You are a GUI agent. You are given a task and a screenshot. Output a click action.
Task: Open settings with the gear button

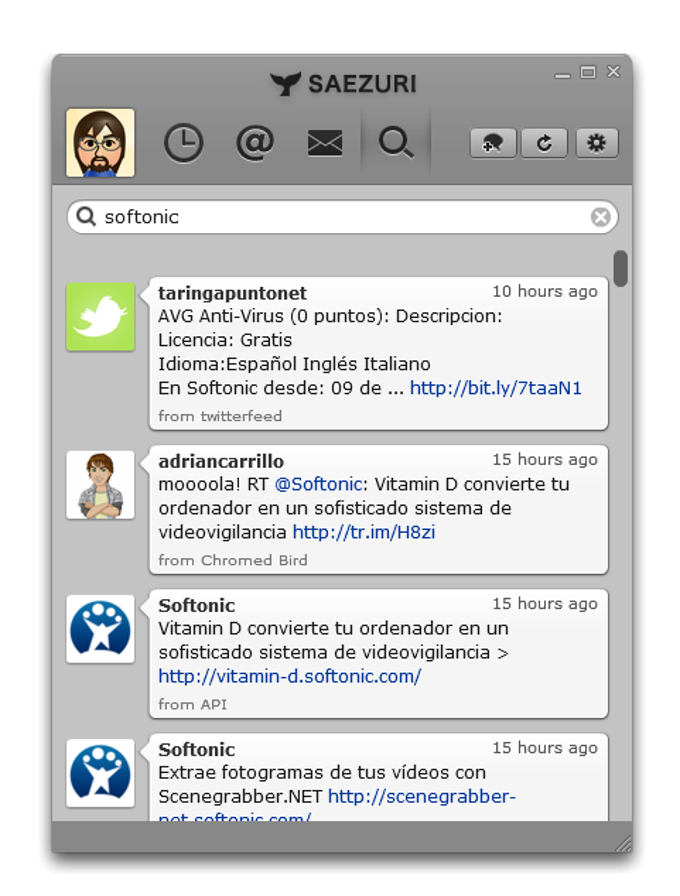tap(597, 143)
